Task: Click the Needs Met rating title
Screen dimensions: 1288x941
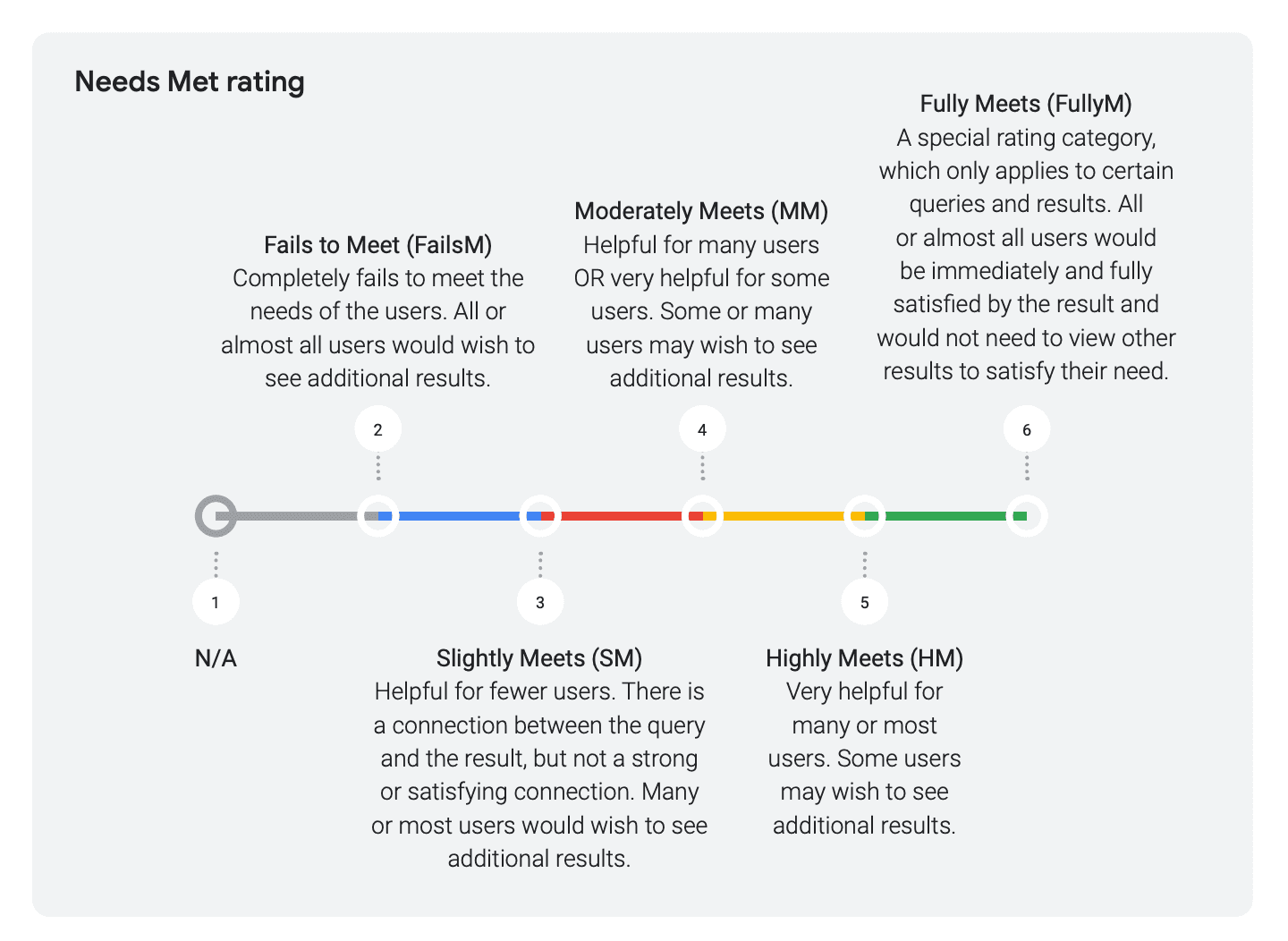Action: (190, 82)
